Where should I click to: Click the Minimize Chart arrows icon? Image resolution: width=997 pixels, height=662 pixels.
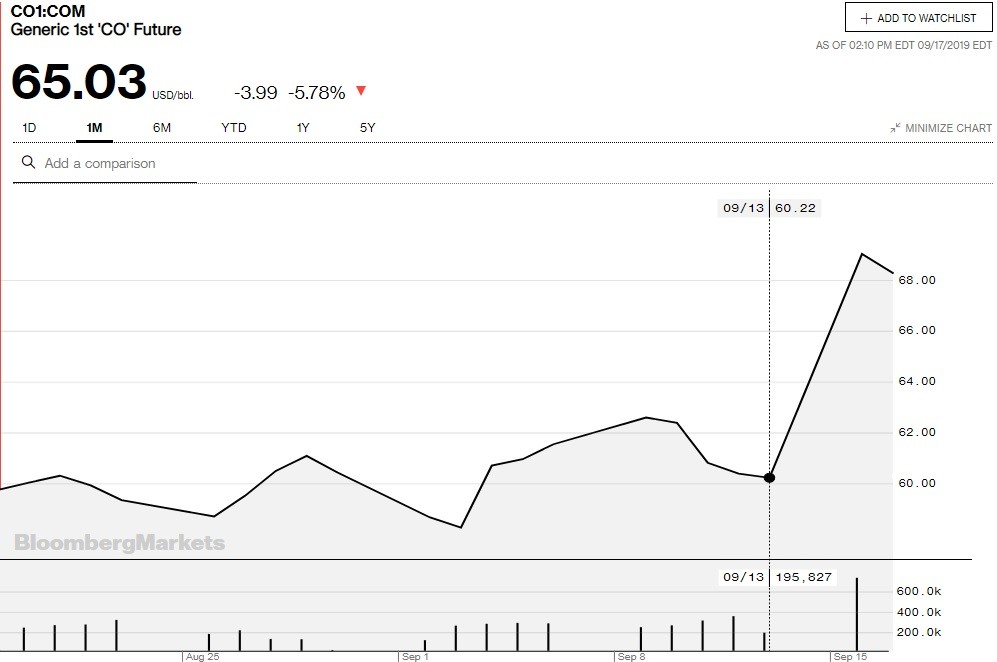point(895,128)
